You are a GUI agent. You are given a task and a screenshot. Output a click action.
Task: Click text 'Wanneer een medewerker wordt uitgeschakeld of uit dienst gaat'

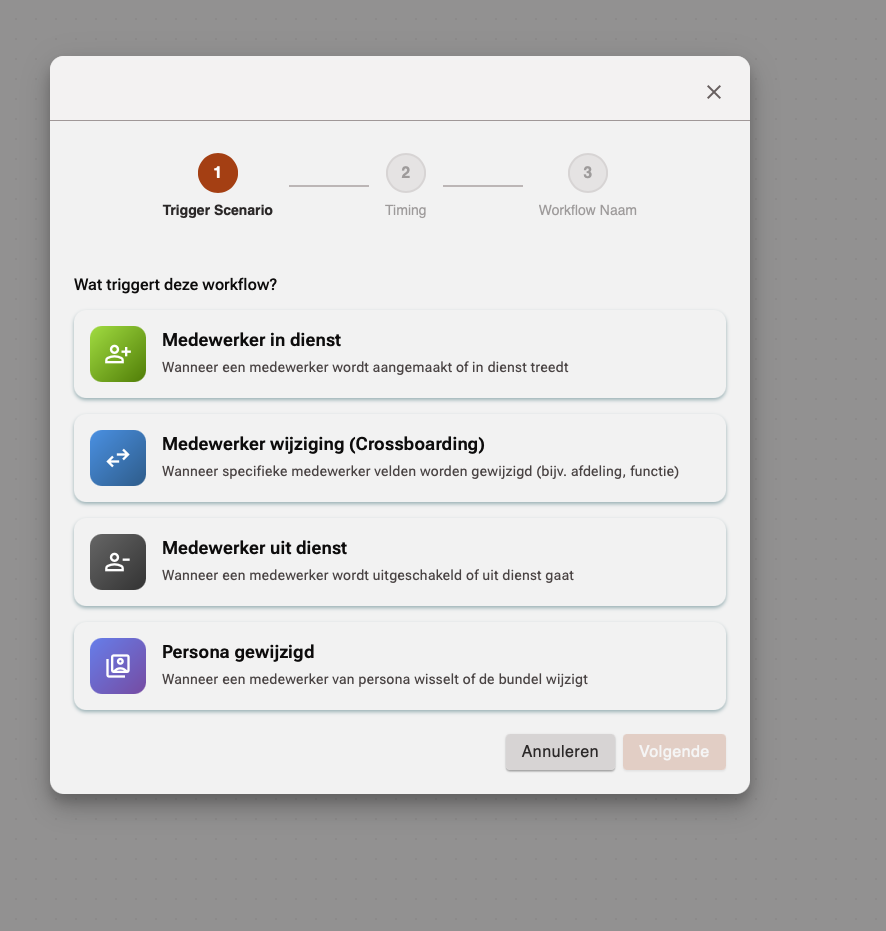tap(368, 575)
